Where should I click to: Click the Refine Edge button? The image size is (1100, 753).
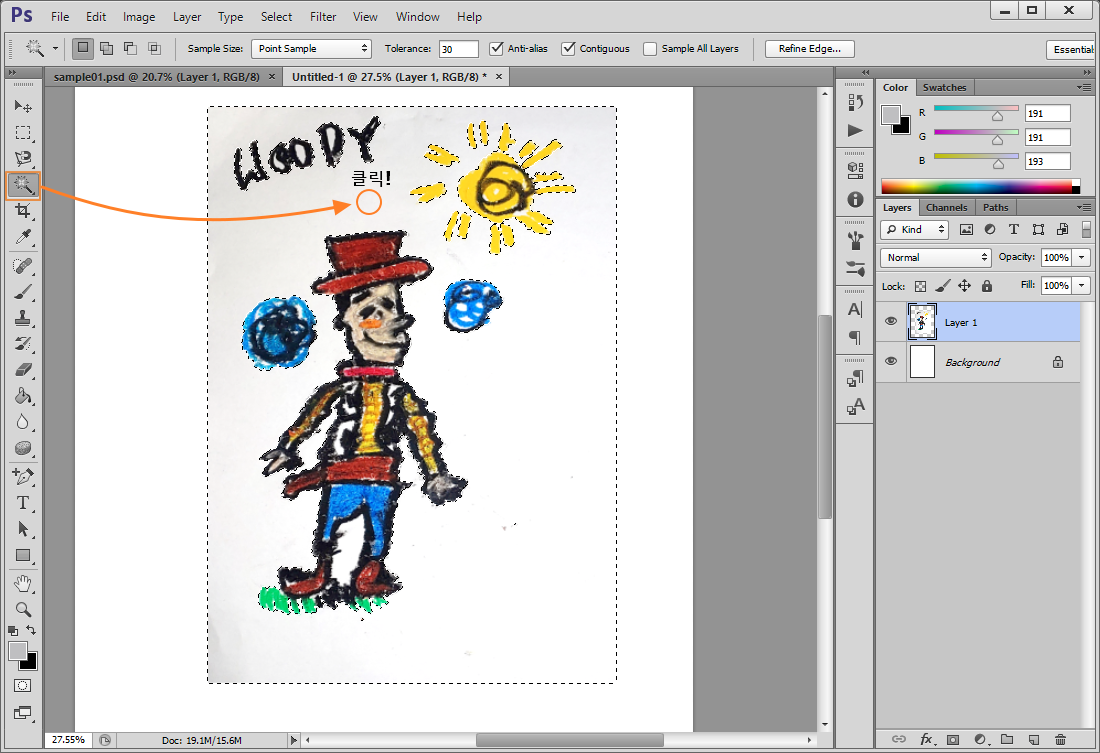coord(810,48)
